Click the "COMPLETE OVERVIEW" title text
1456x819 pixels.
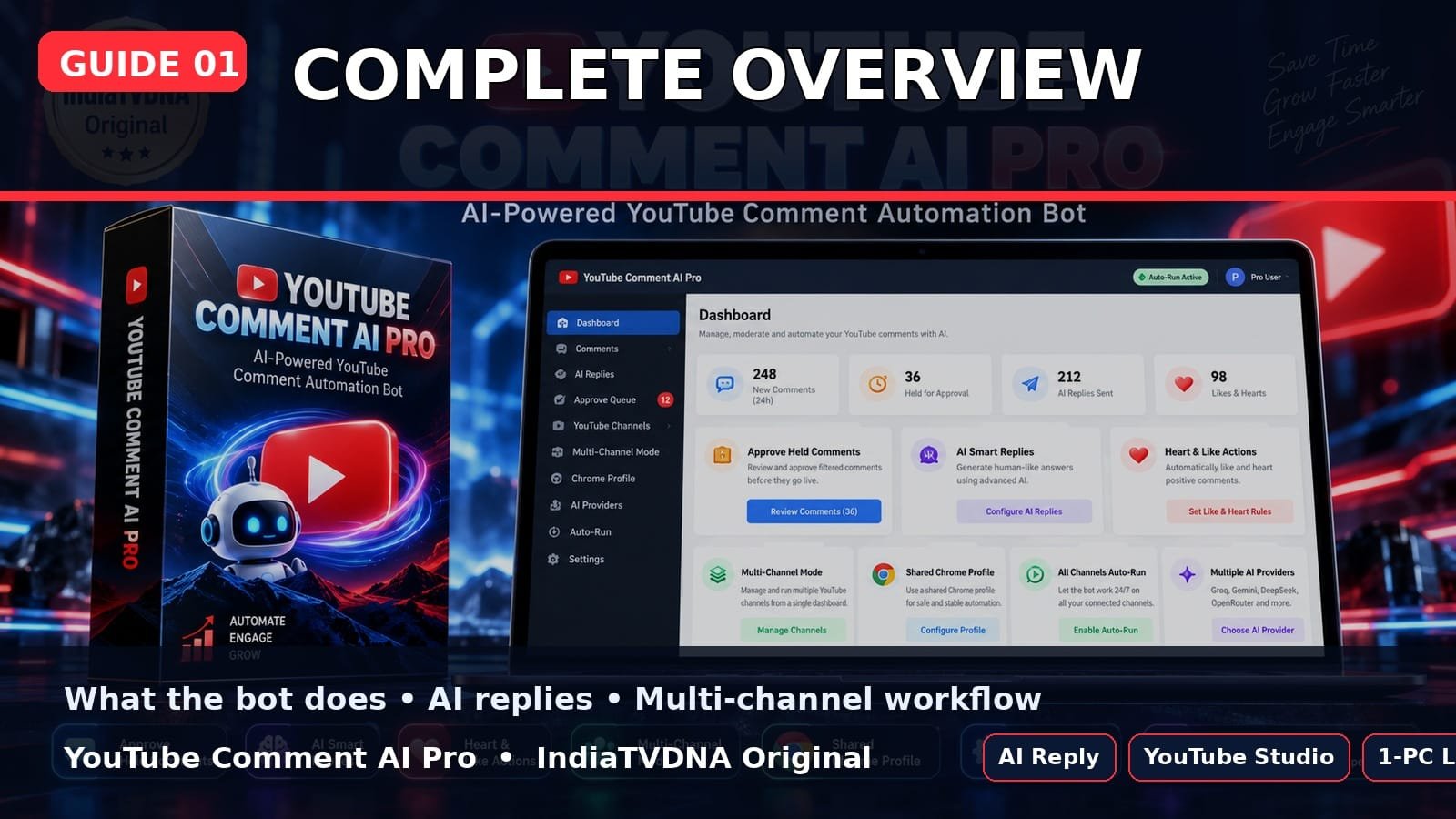(x=717, y=74)
